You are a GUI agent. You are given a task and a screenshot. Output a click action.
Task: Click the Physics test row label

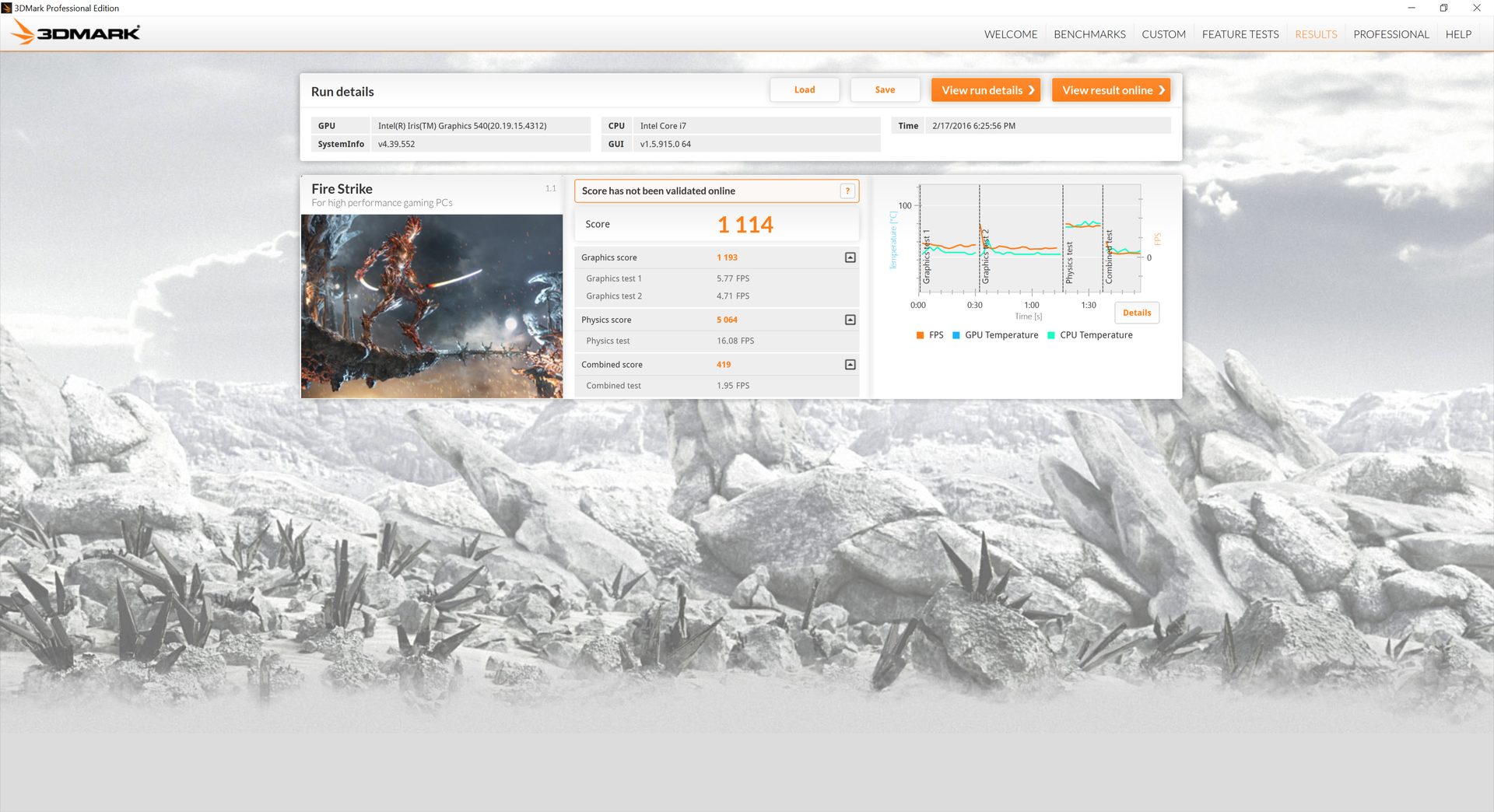pos(608,341)
